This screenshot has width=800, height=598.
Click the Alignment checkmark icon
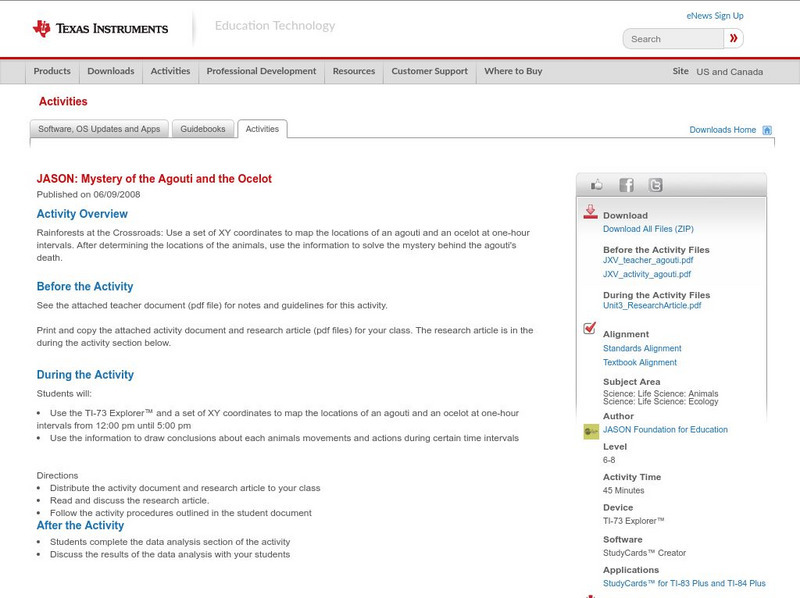coord(590,328)
